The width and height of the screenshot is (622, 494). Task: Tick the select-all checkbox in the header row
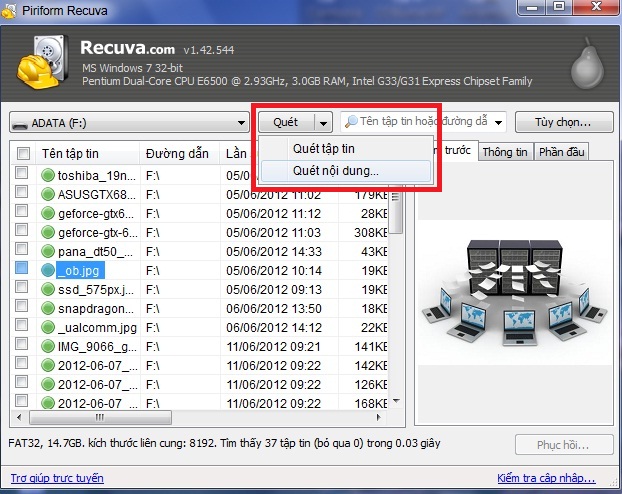click(x=23, y=153)
